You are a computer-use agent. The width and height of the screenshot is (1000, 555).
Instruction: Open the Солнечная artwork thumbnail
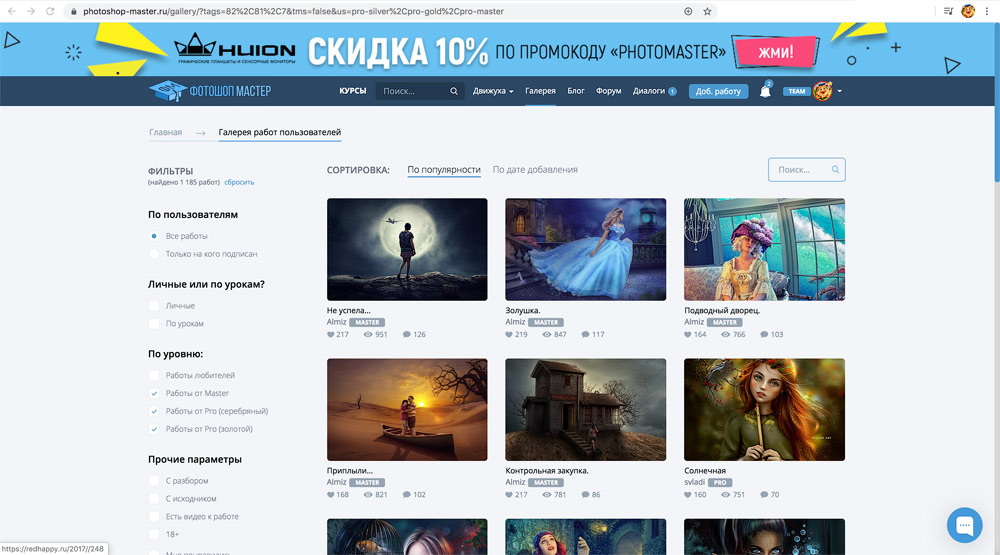tap(764, 410)
